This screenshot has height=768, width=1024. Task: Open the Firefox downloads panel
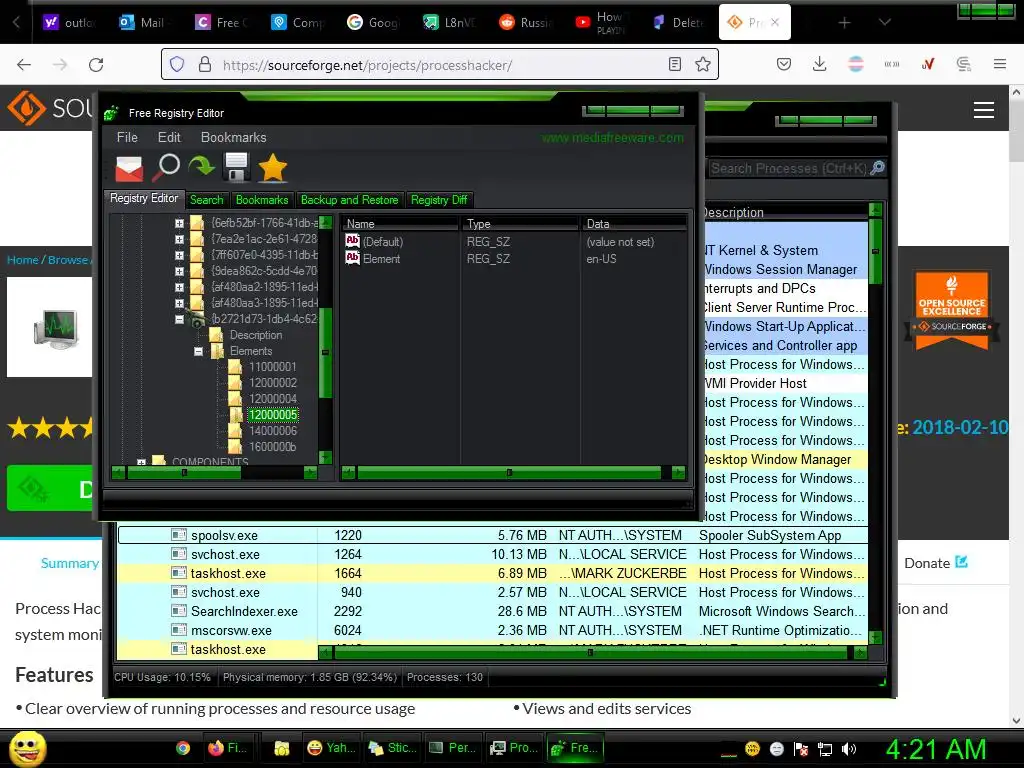click(820, 64)
